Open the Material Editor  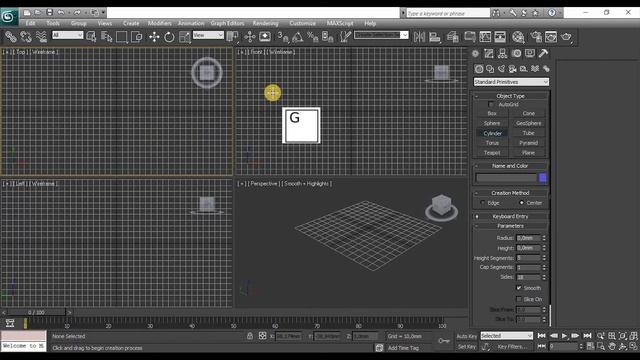click(518, 37)
